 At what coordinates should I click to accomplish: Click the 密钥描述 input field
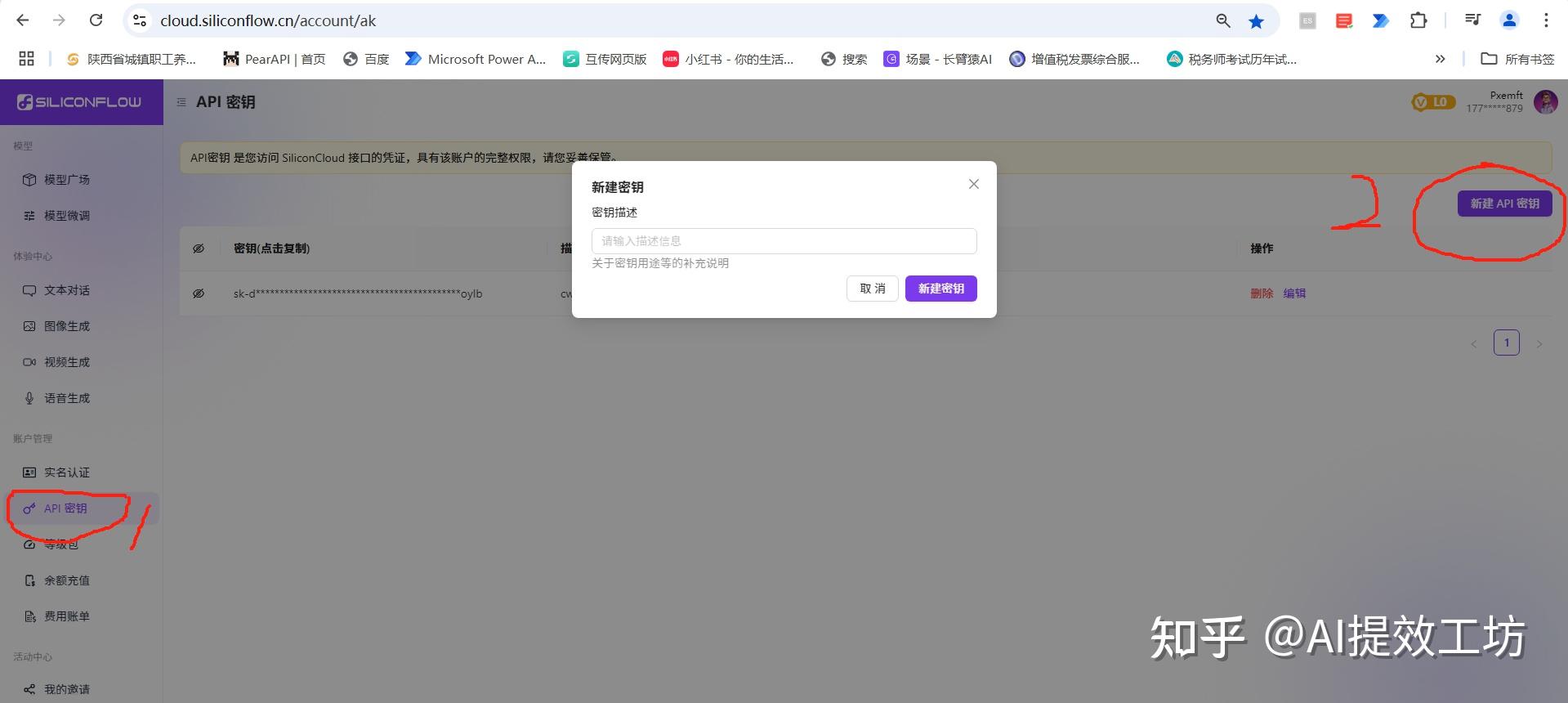click(x=784, y=241)
